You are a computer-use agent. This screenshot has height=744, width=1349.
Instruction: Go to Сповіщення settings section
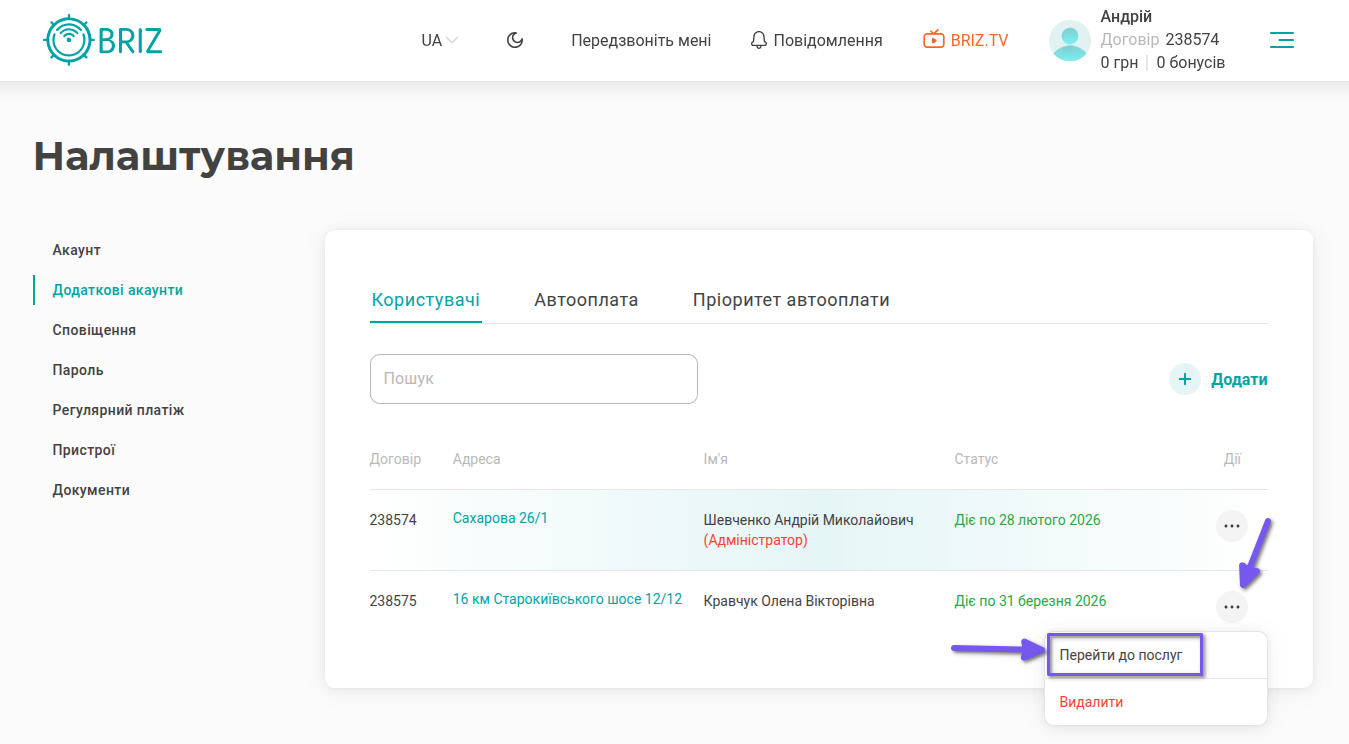point(94,330)
